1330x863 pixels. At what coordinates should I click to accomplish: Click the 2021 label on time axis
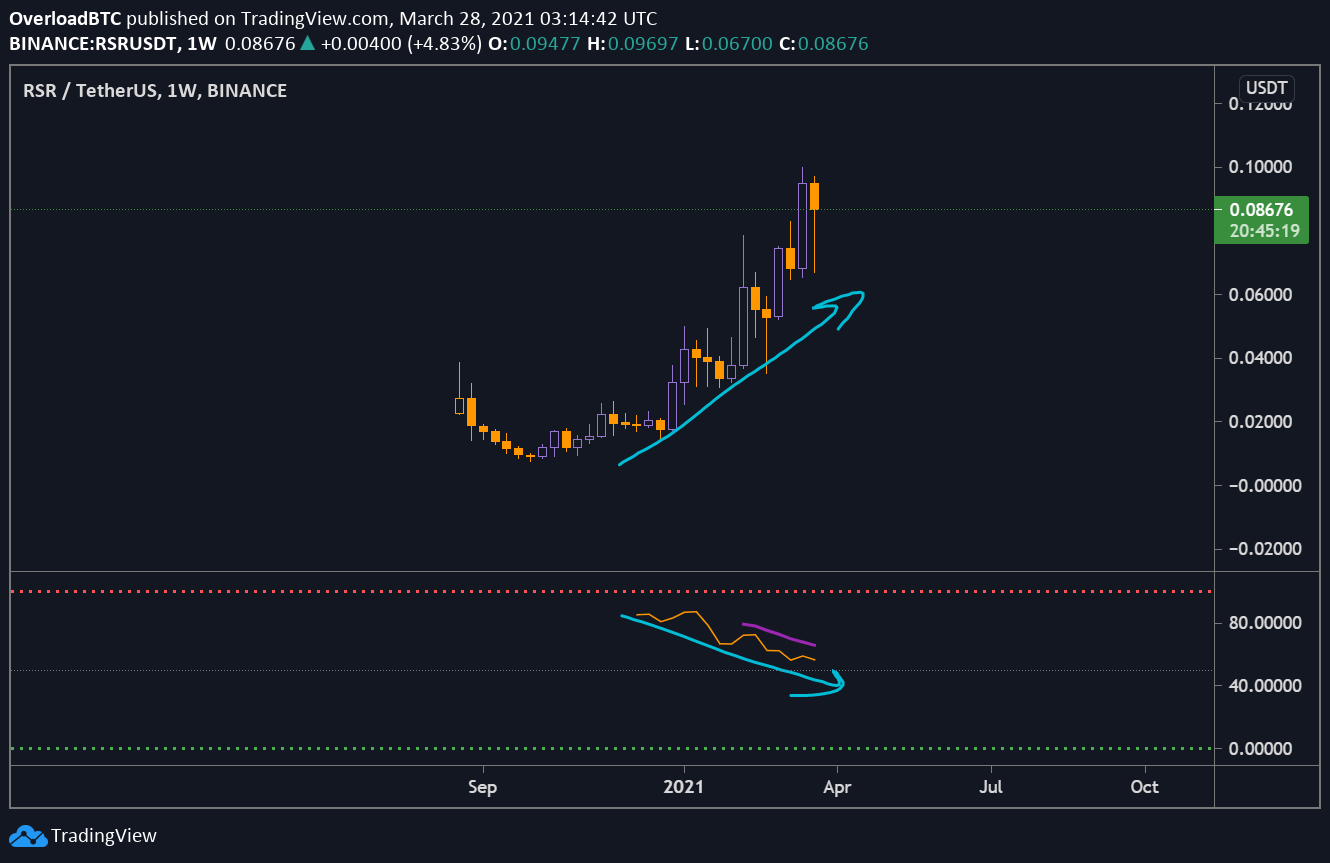click(x=685, y=787)
